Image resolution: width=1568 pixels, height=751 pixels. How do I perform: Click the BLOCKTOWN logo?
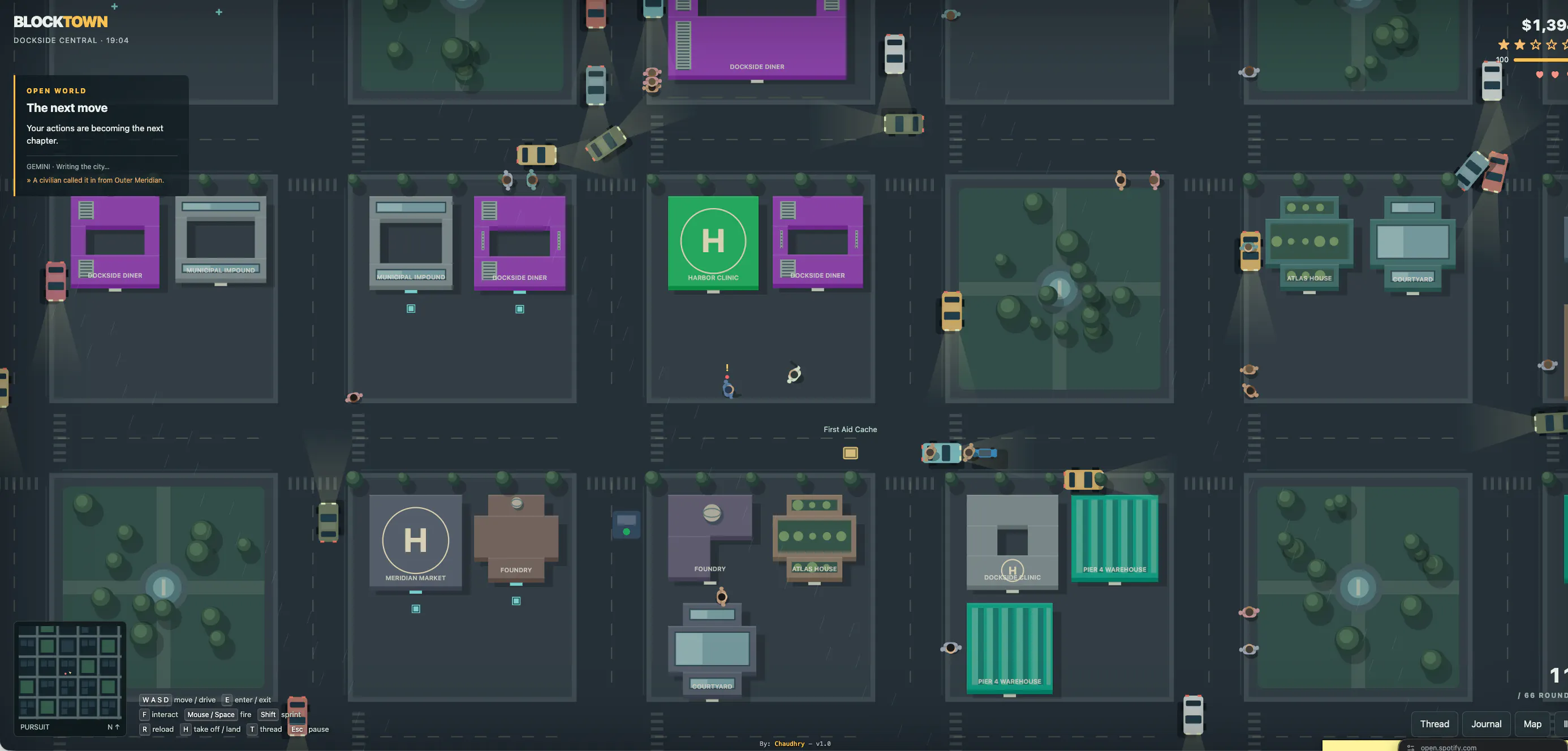(61, 22)
